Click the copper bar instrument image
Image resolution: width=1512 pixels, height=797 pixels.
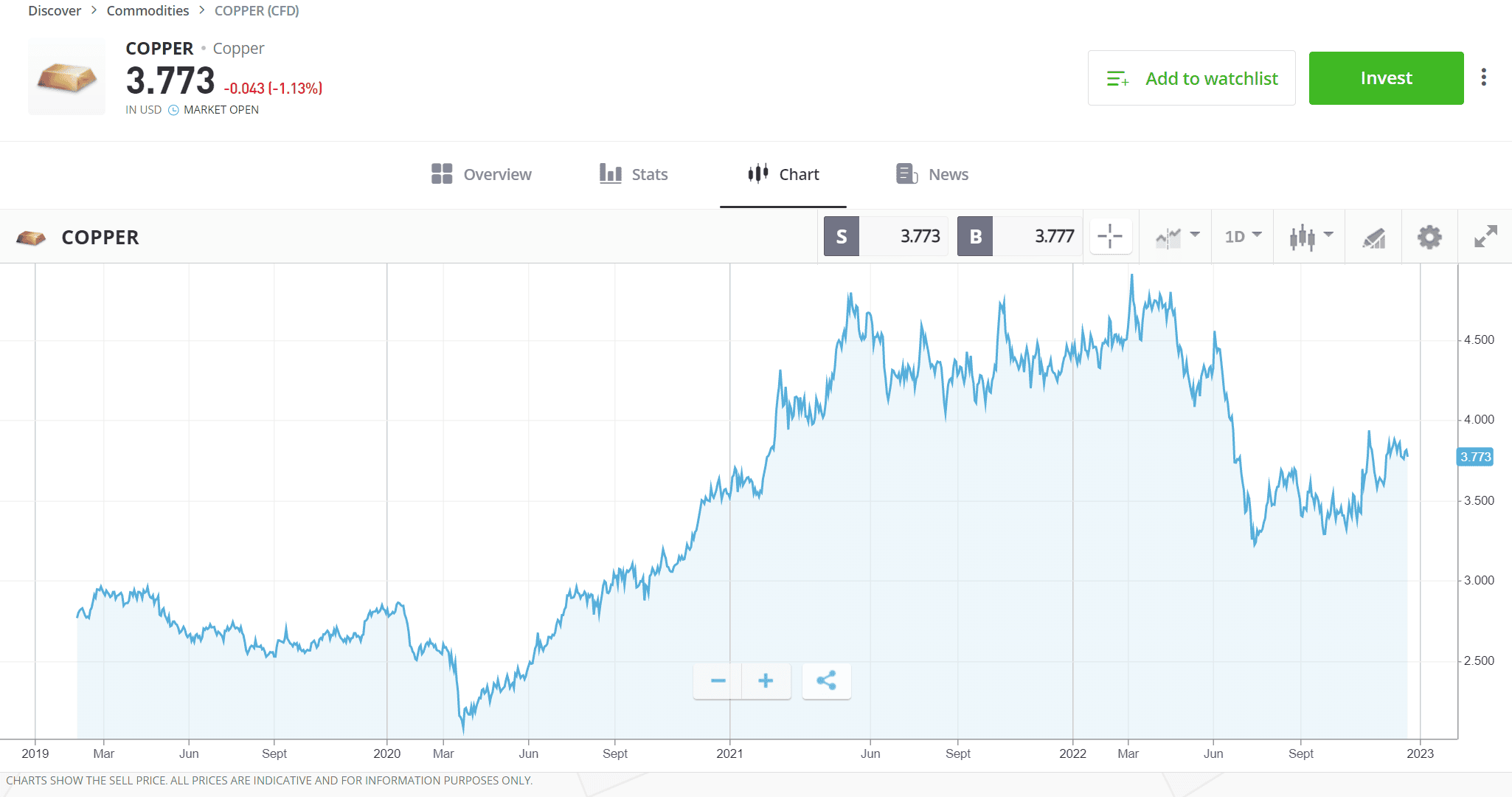tap(66, 77)
